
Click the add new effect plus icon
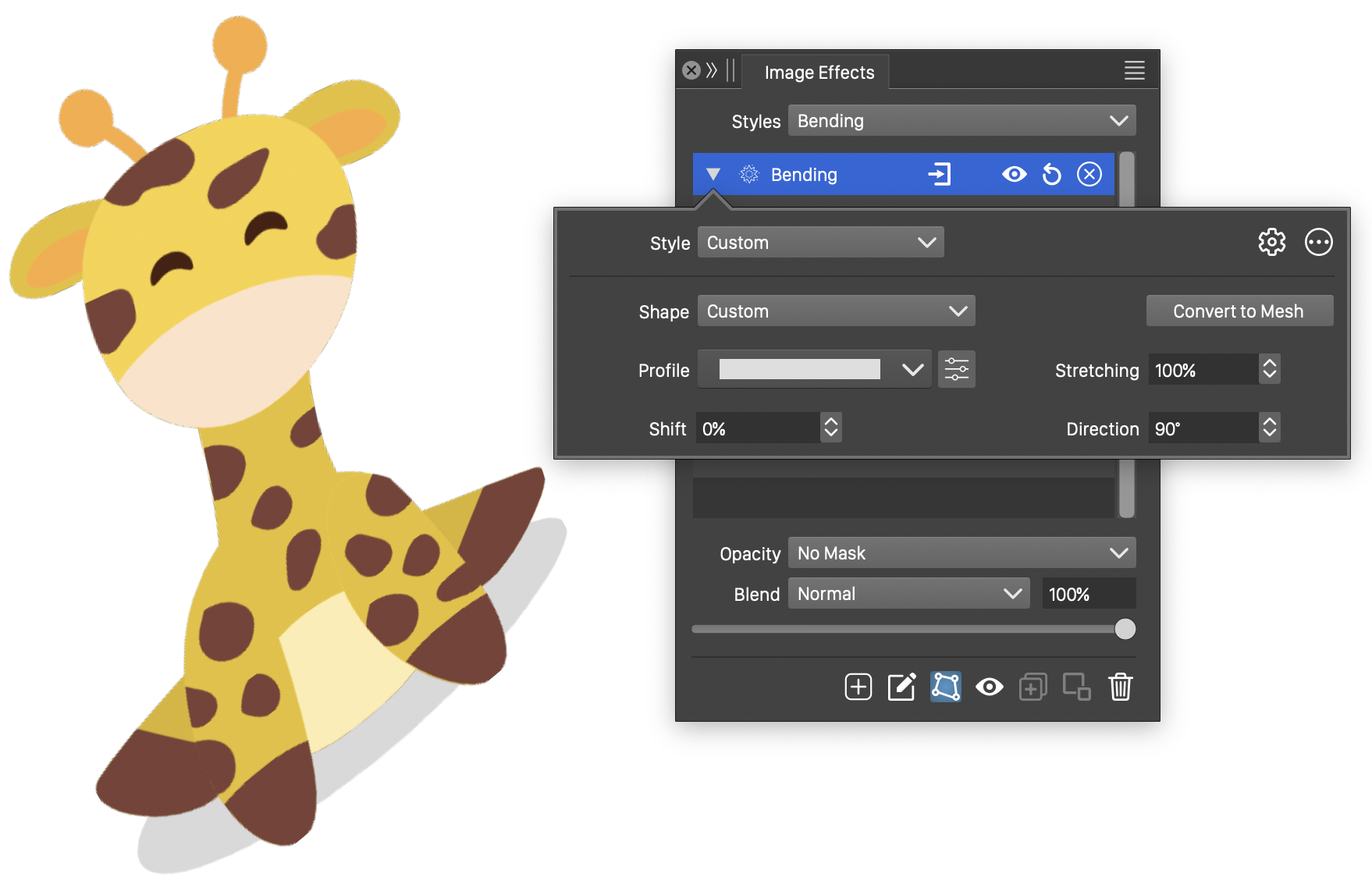pyautogui.click(x=858, y=687)
